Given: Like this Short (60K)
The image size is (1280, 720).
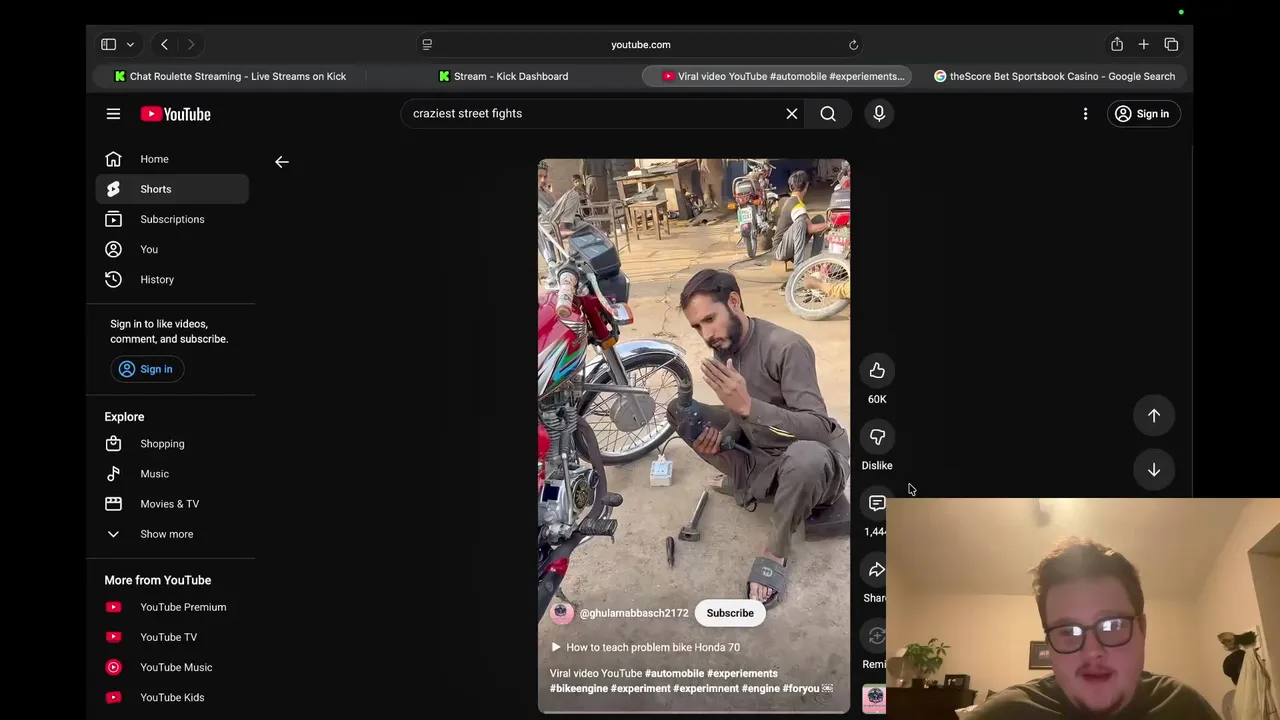Looking at the screenshot, I should tap(877, 371).
